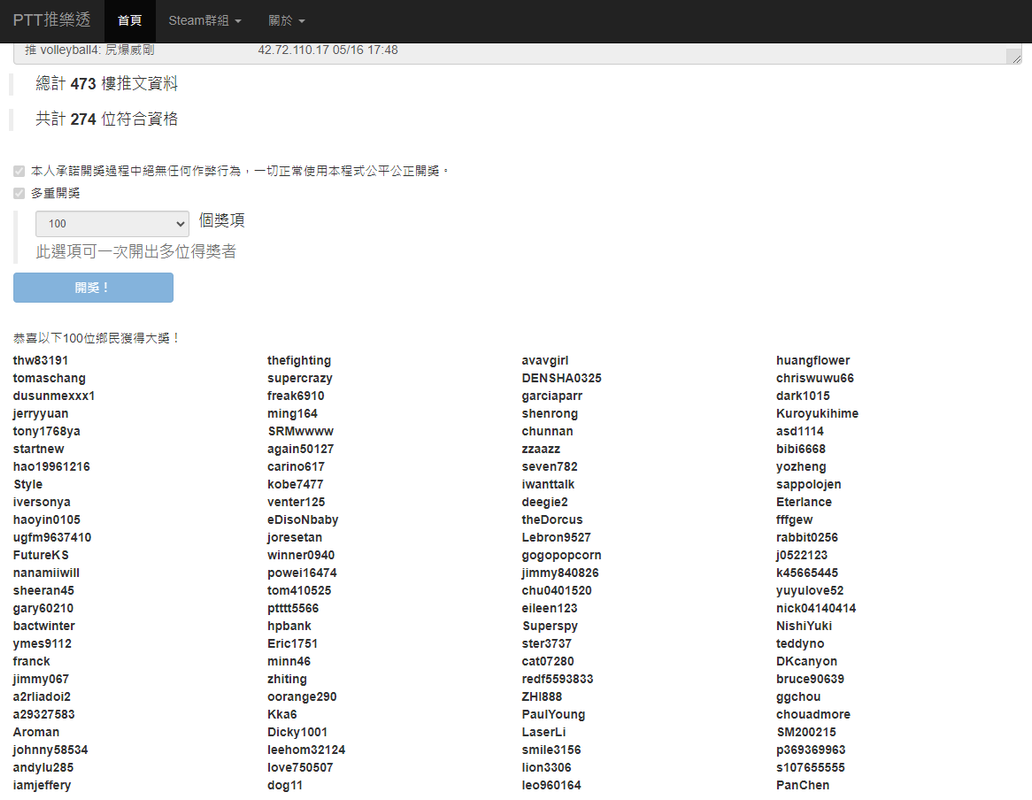Click the winner name gogopopcorn
The height and width of the screenshot is (800, 1032).
coord(562,555)
